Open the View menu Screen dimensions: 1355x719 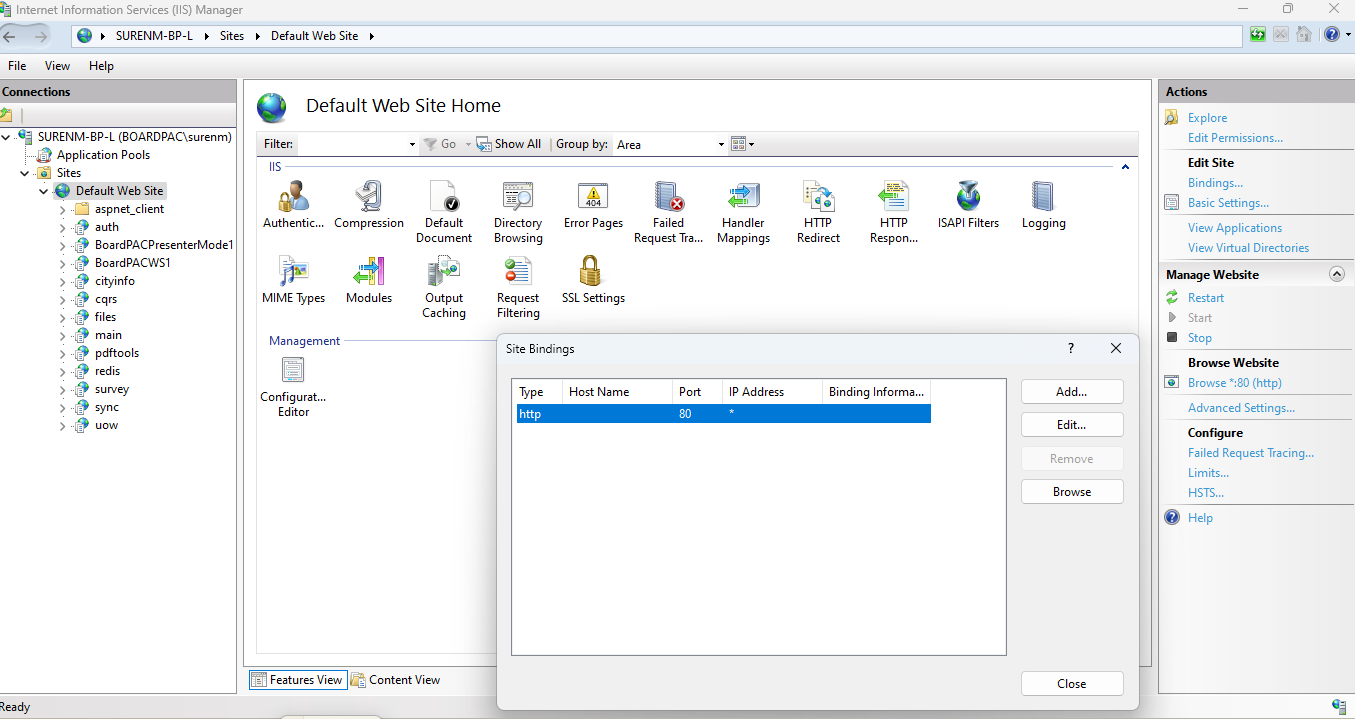click(x=57, y=66)
